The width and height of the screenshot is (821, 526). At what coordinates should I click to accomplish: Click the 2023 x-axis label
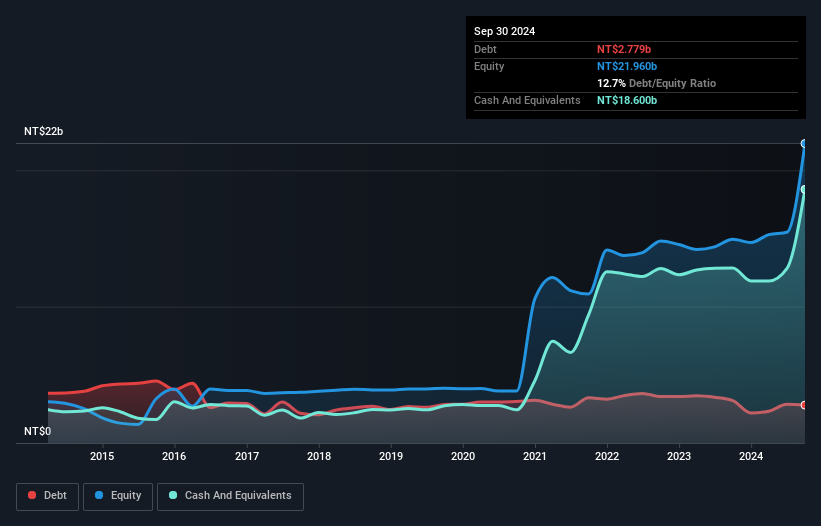click(679, 456)
